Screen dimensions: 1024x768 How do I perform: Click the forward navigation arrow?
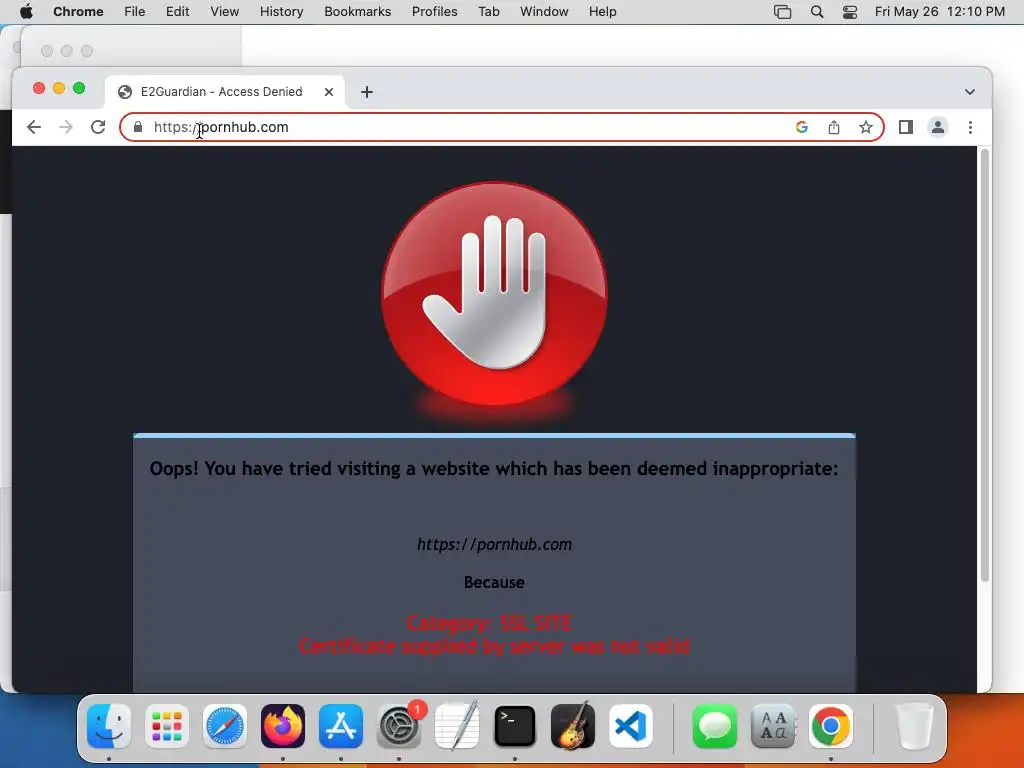[66, 127]
